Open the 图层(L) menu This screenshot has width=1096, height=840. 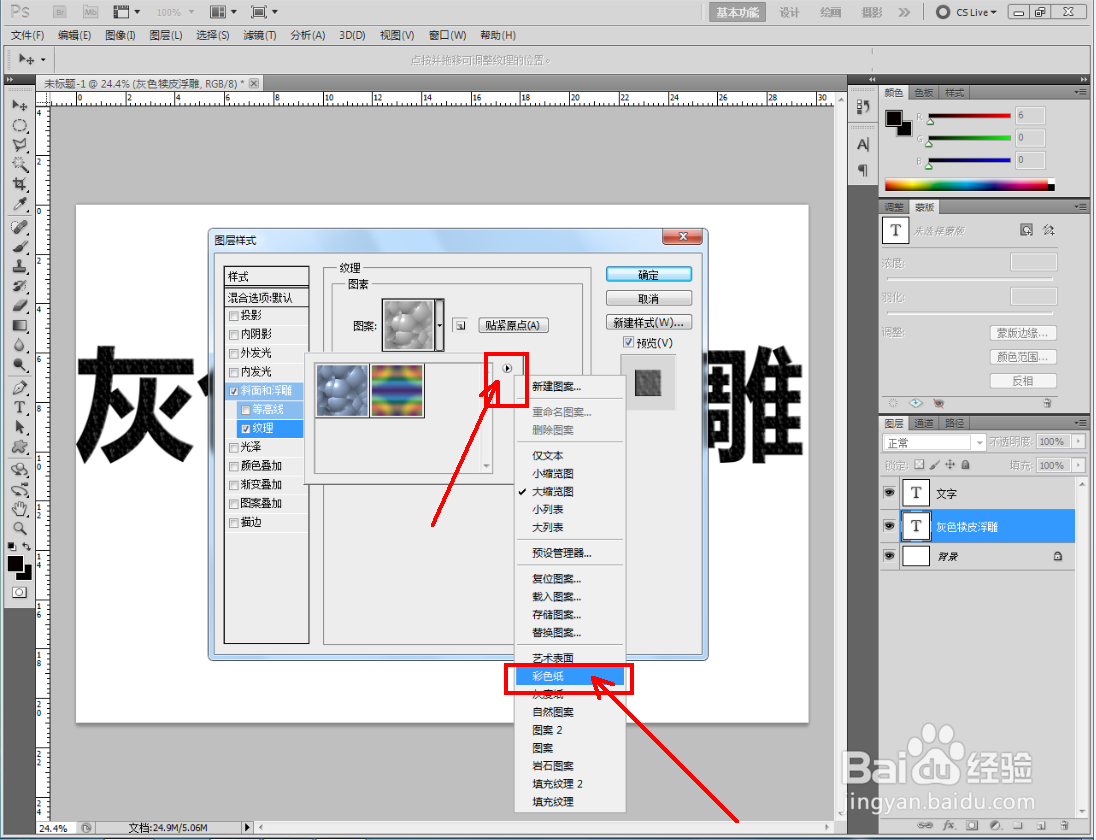click(166, 35)
